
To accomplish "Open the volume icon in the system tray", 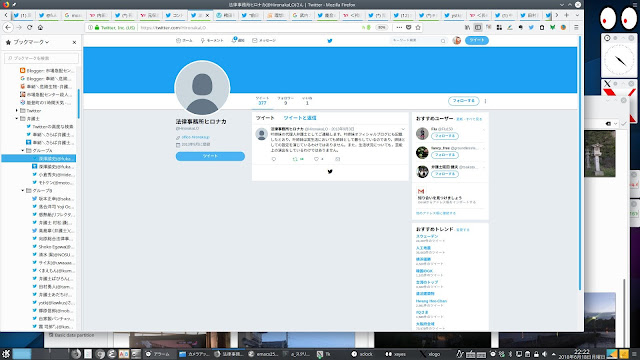I will pyautogui.click(x=544, y=354).
